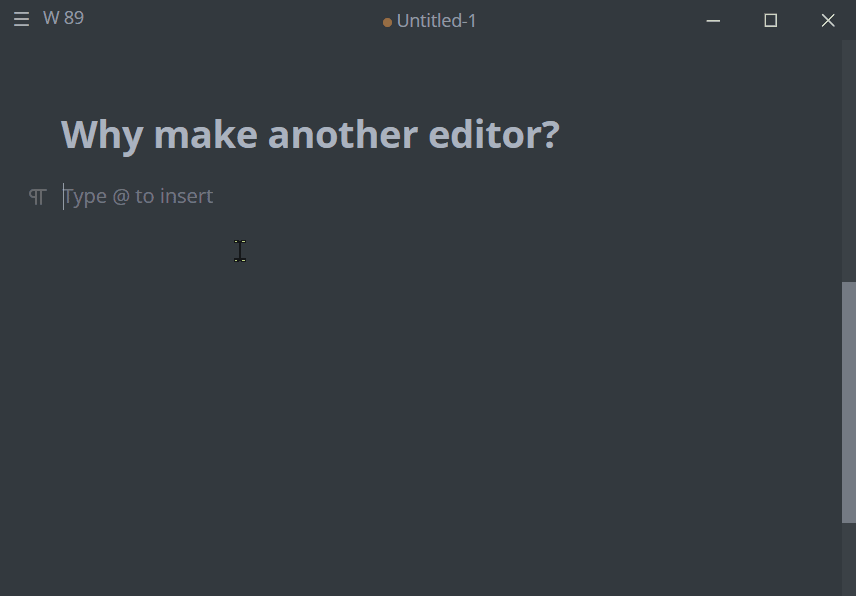Click the paragraph block icon
Viewport: 856px width, 596px height.
tap(38, 197)
